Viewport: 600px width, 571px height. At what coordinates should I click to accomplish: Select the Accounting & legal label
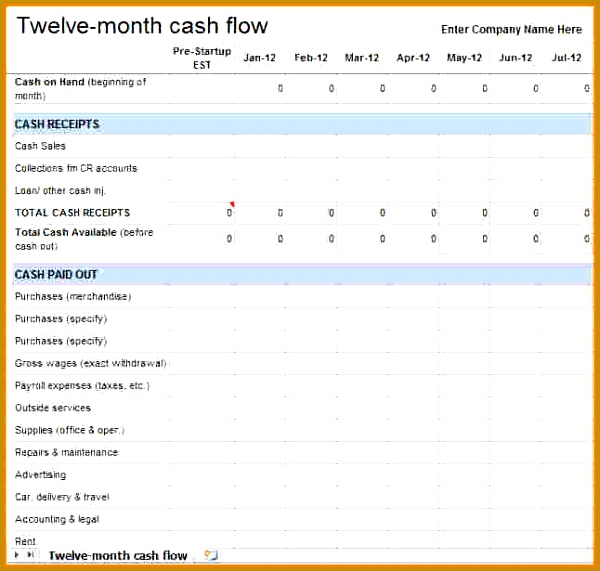coord(57,519)
